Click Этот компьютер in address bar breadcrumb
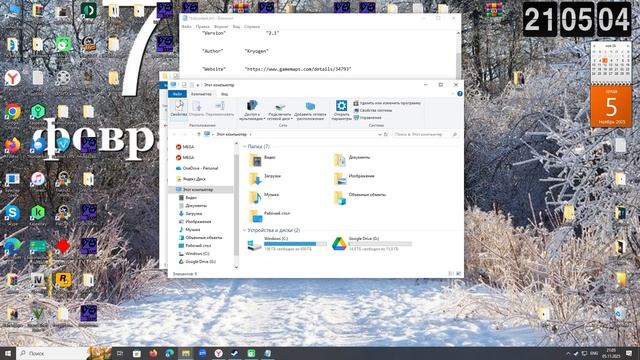640x360 pixels. click(231, 134)
